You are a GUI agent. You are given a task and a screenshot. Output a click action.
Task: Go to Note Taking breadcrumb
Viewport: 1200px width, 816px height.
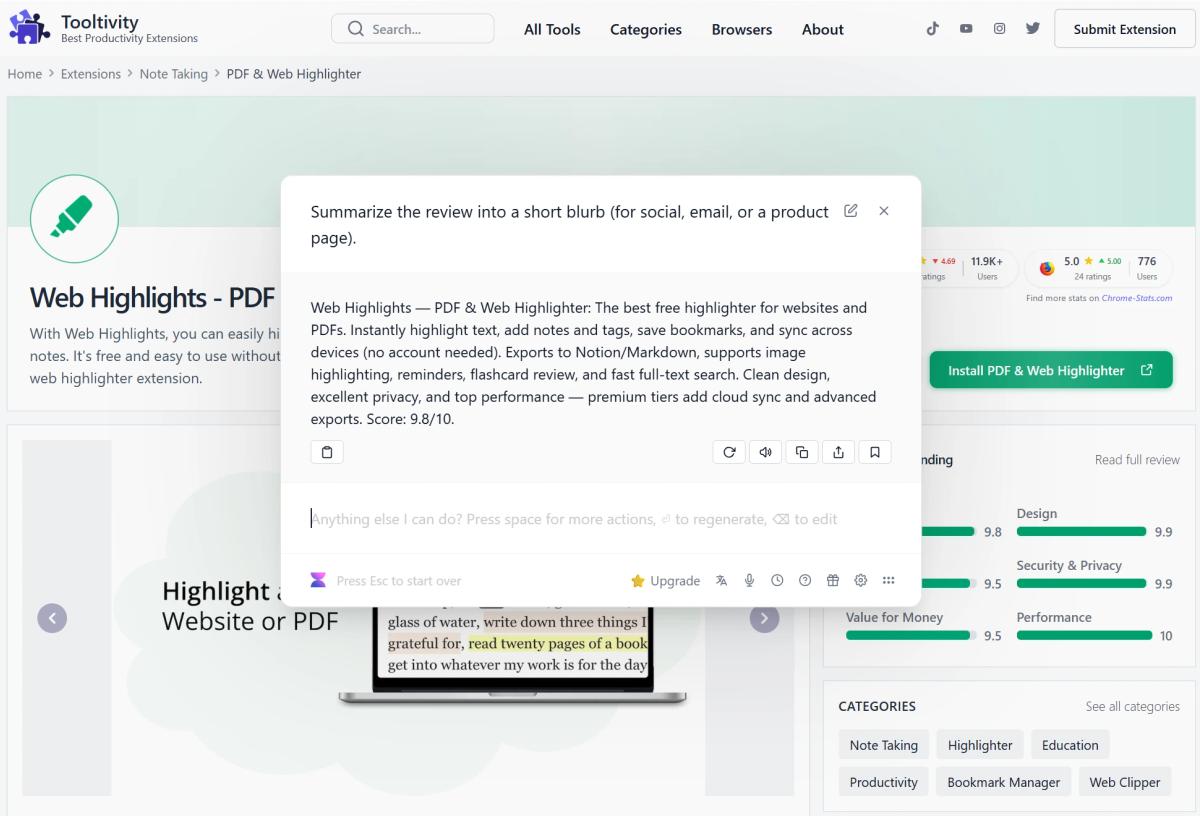pos(174,74)
